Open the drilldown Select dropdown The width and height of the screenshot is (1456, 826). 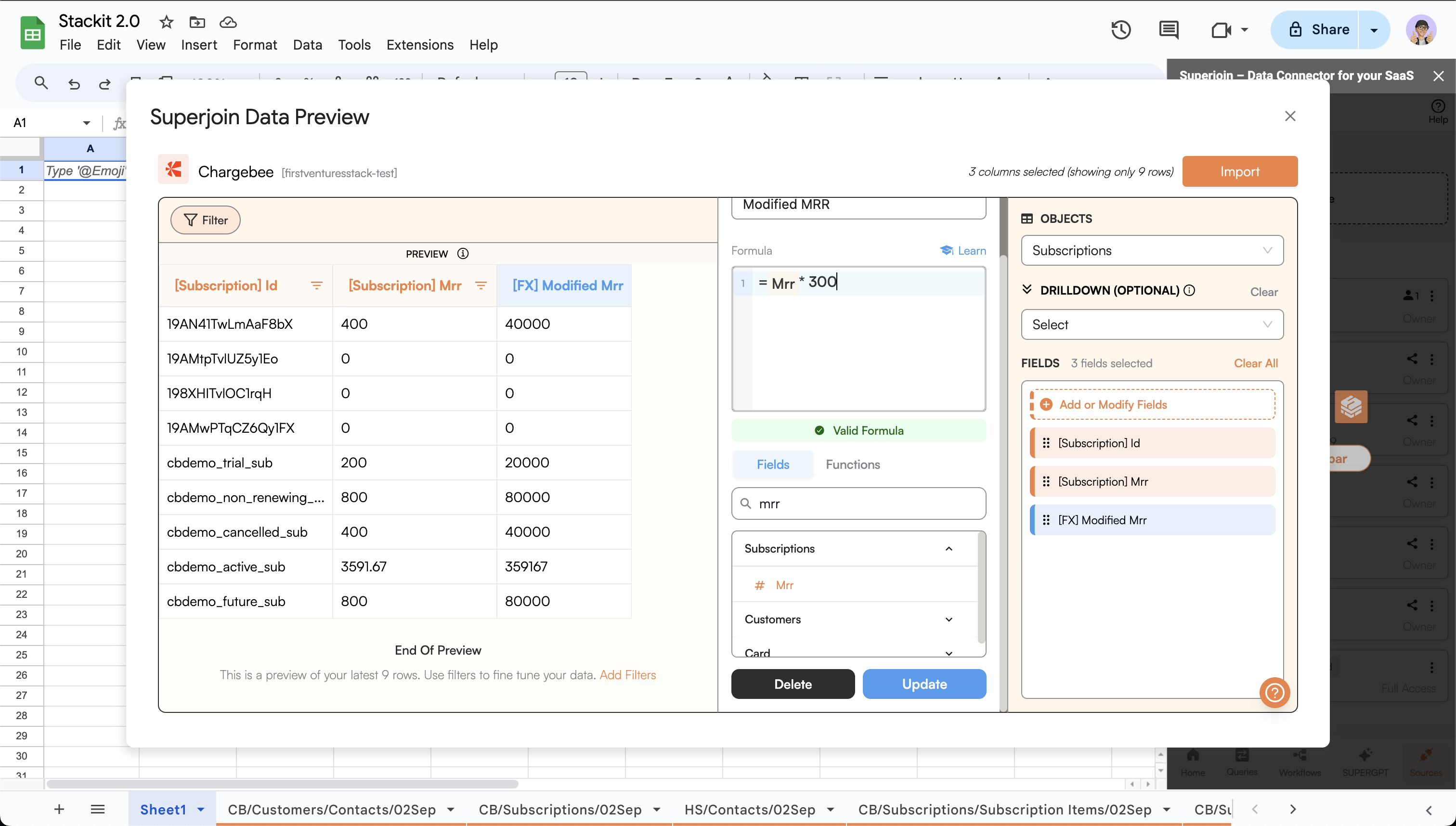1152,324
